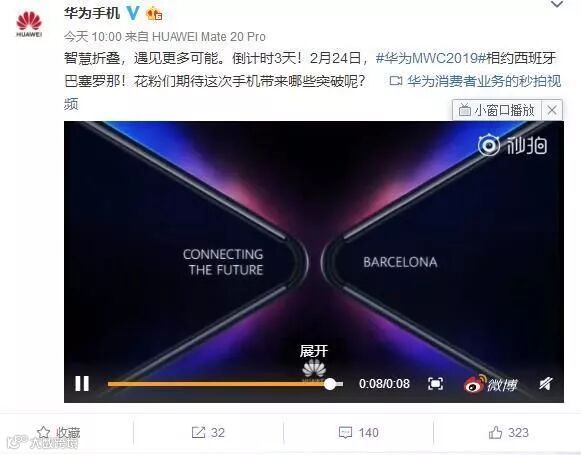The width and height of the screenshot is (581, 455).
Task: Open the post options dropdown chevron
Action: click(x=557, y=5)
